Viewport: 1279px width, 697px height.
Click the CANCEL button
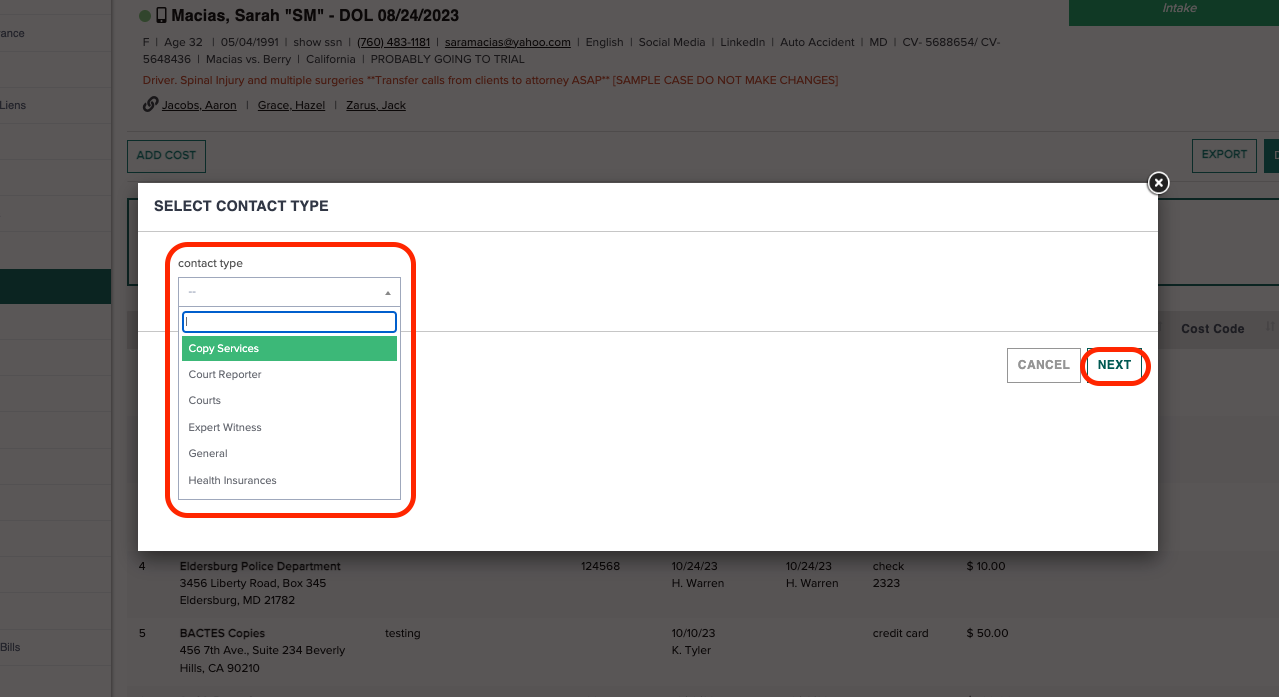(1044, 365)
